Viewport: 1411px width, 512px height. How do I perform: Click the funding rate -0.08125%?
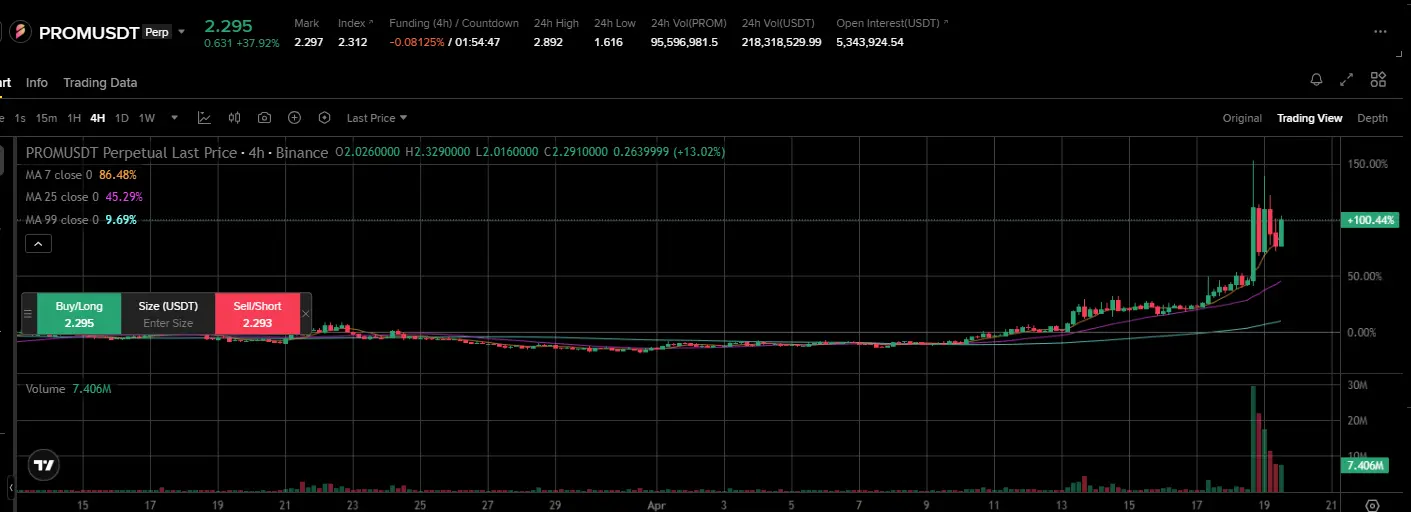pyautogui.click(x=416, y=42)
